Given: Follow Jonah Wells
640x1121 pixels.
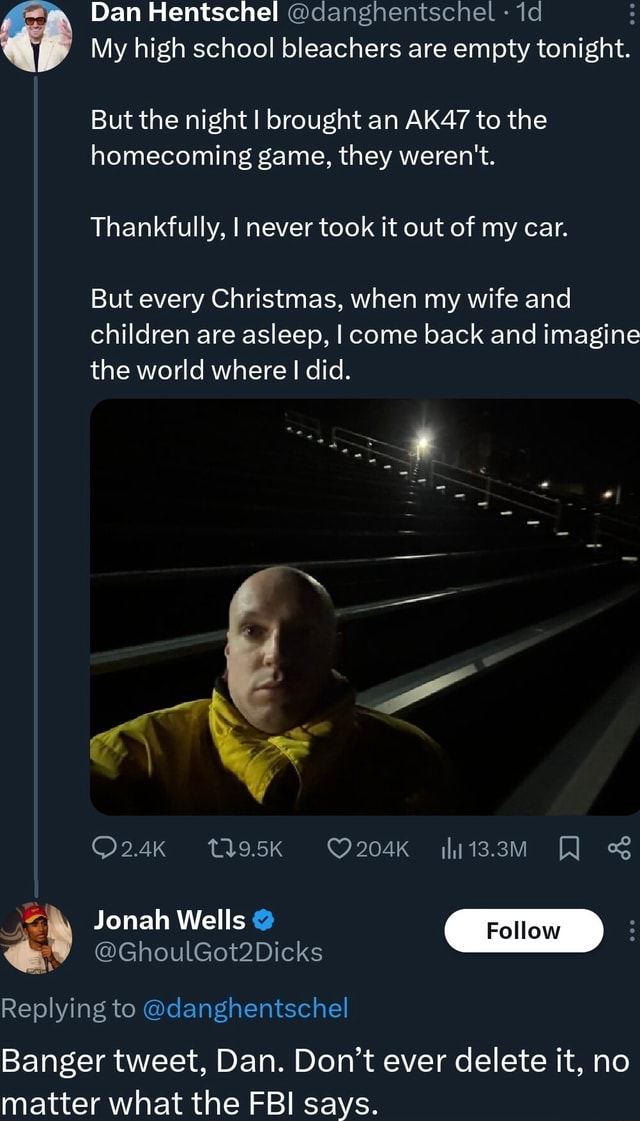Looking at the screenshot, I should (523, 931).
